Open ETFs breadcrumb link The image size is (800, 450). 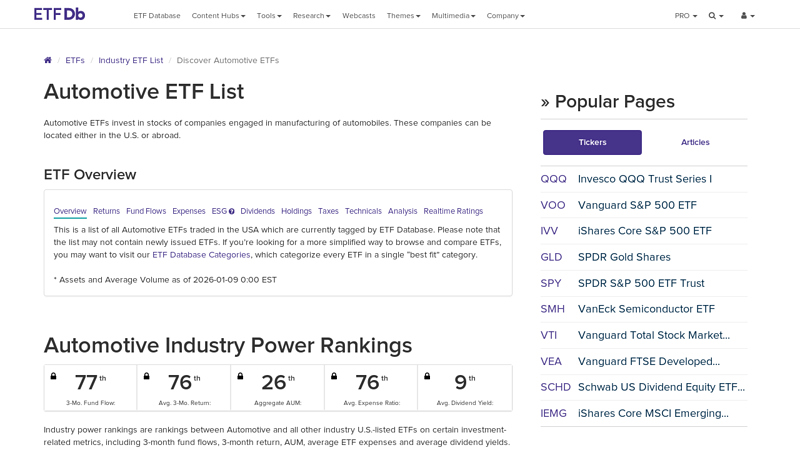[x=75, y=60]
